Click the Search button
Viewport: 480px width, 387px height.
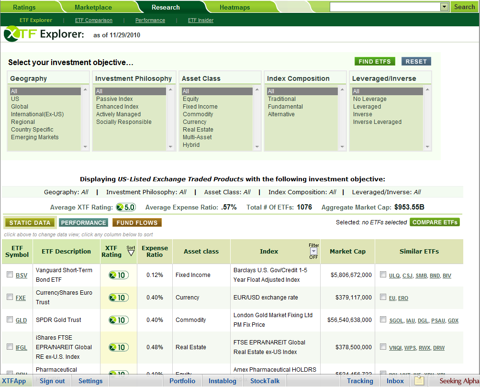[464, 7]
